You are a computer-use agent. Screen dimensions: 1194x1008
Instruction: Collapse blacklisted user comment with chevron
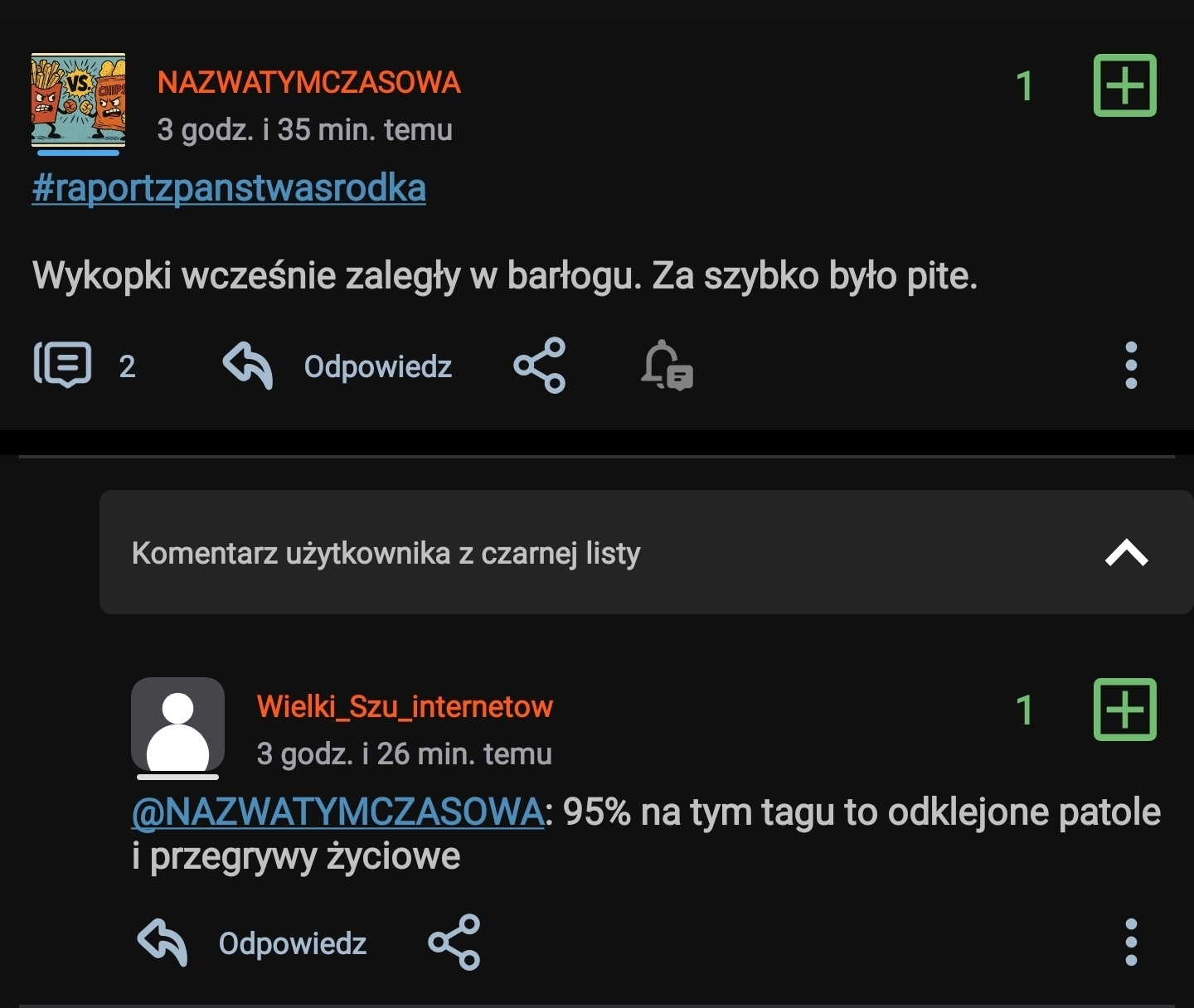[x=1126, y=552]
